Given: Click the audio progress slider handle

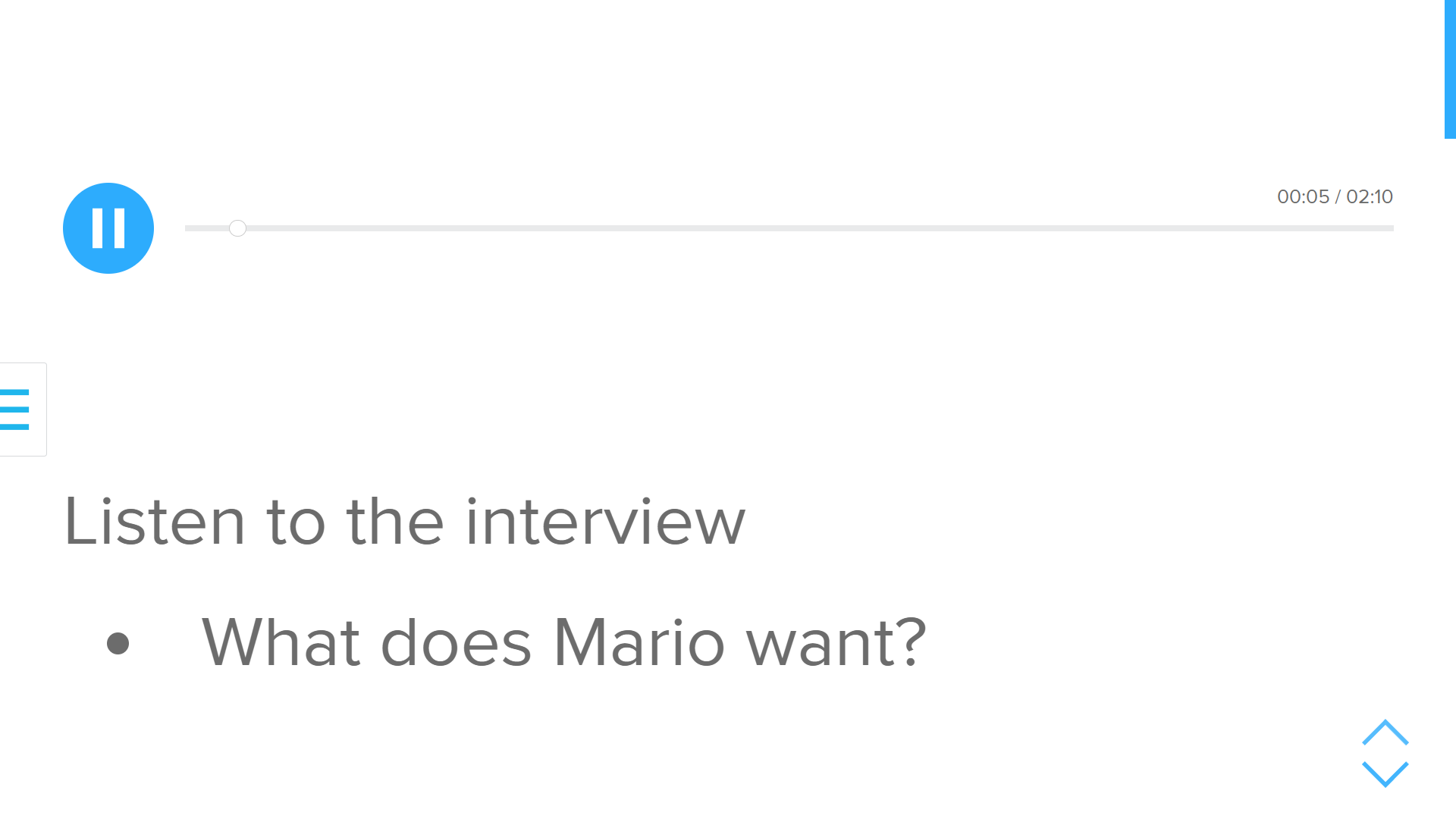Looking at the screenshot, I should click(x=237, y=228).
